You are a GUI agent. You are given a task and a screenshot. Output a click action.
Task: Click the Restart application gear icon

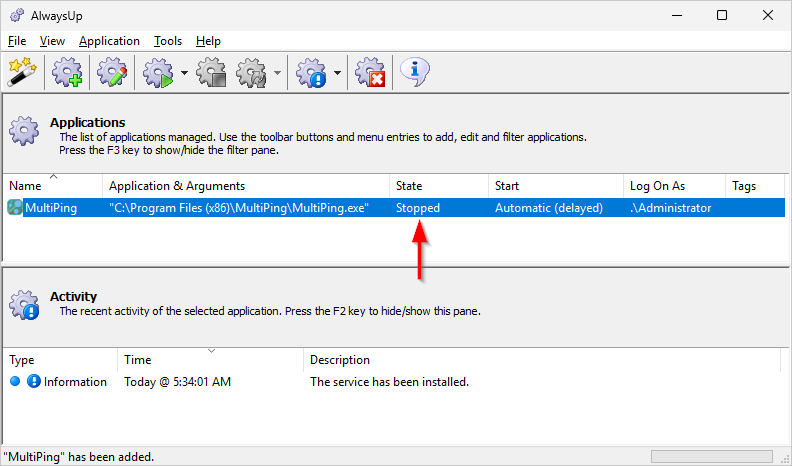click(x=252, y=73)
